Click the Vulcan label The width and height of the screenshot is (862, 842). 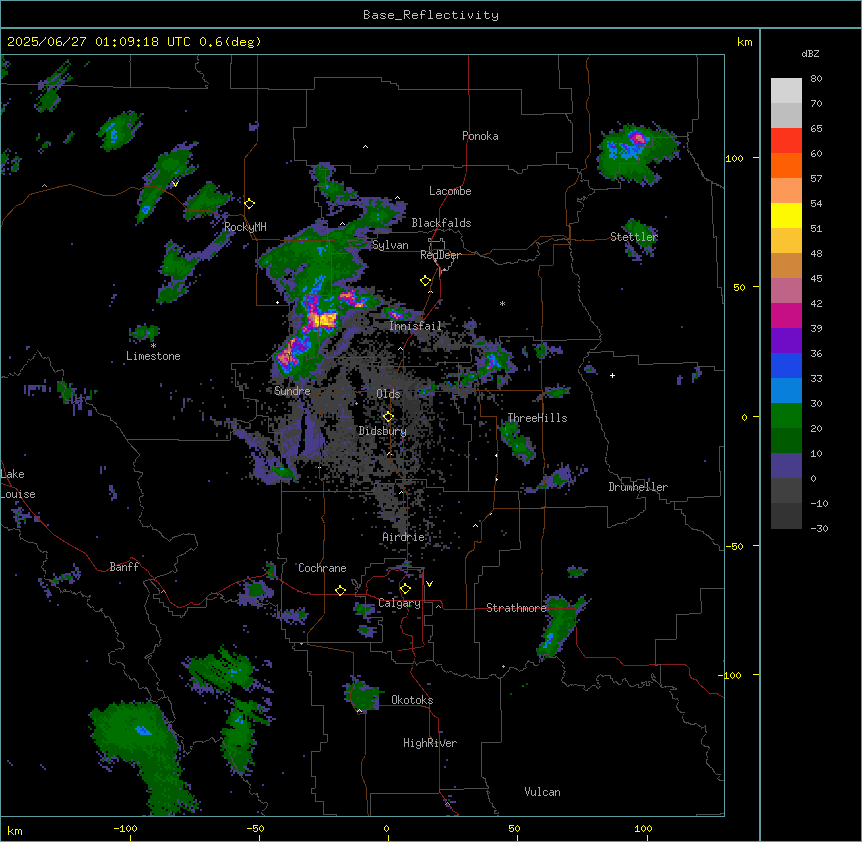point(543,792)
